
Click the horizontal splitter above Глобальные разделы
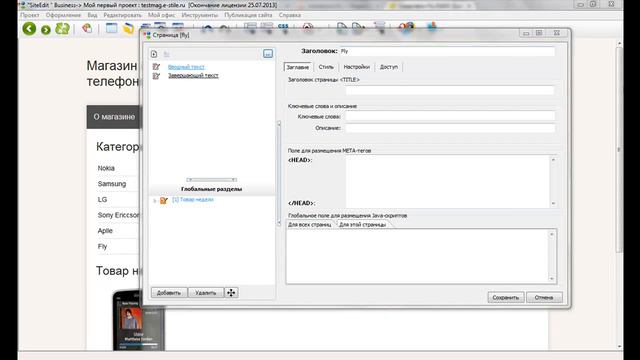(x=211, y=180)
